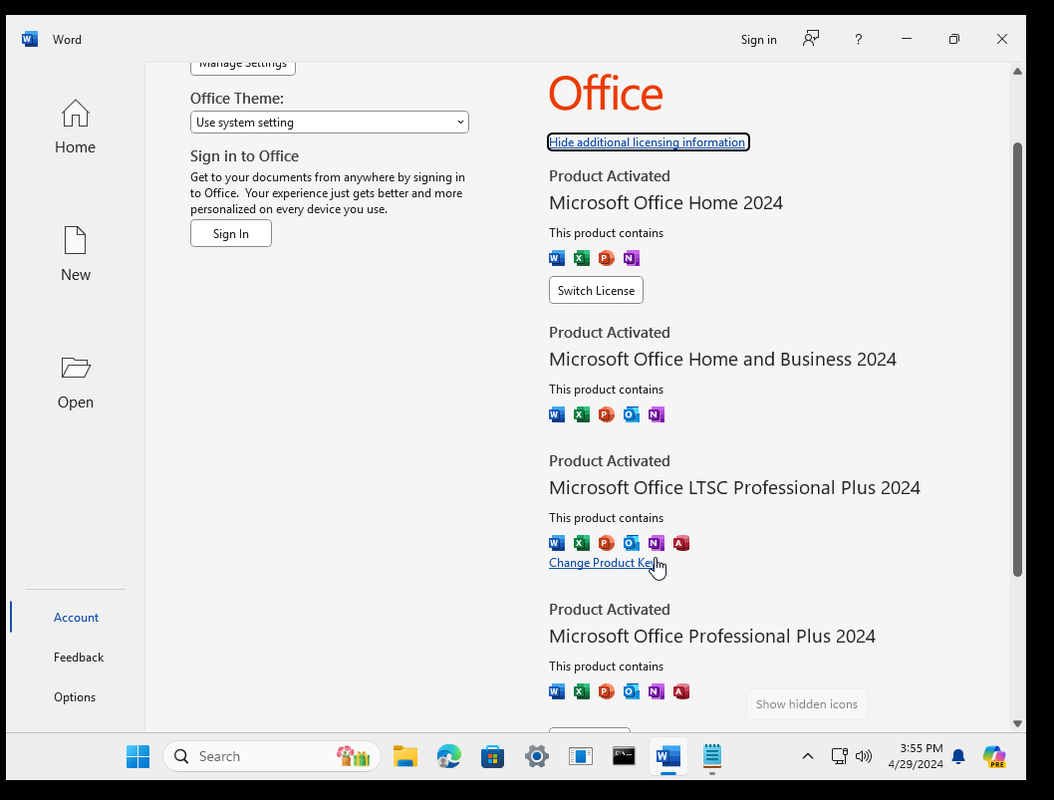Click the scrollbar up arrow
Image resolution: width=1054 pixels, height=800 pixels.
(x=1017, y=71)
